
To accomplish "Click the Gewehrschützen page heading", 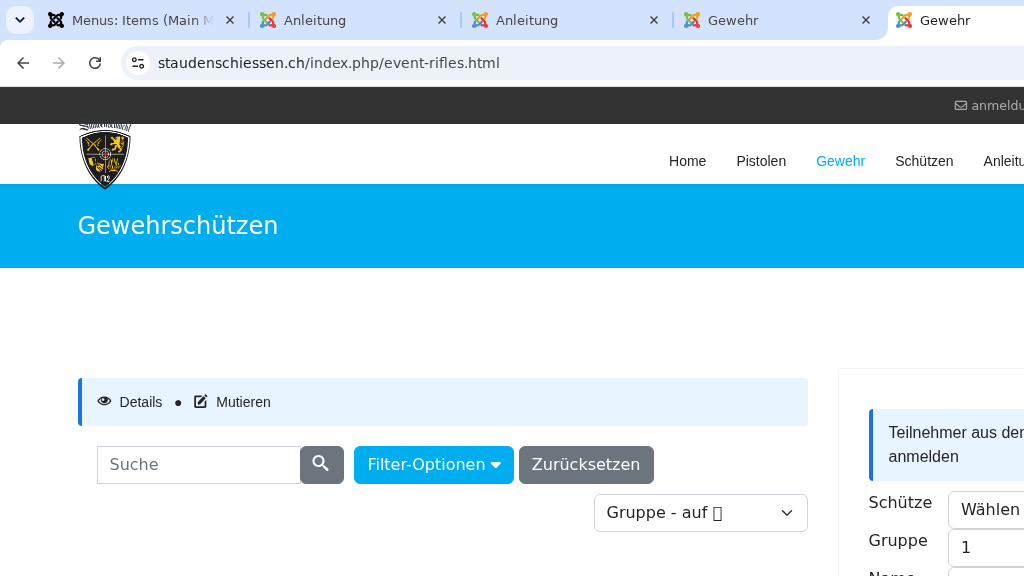I will tap(178, 225).
